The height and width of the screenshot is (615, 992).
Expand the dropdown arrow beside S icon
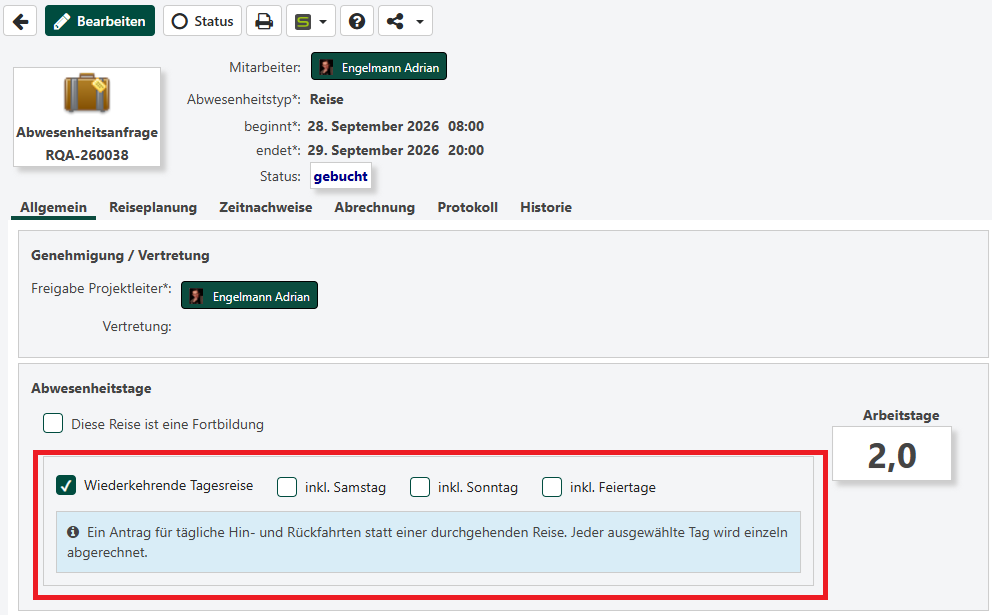[323, 22]
